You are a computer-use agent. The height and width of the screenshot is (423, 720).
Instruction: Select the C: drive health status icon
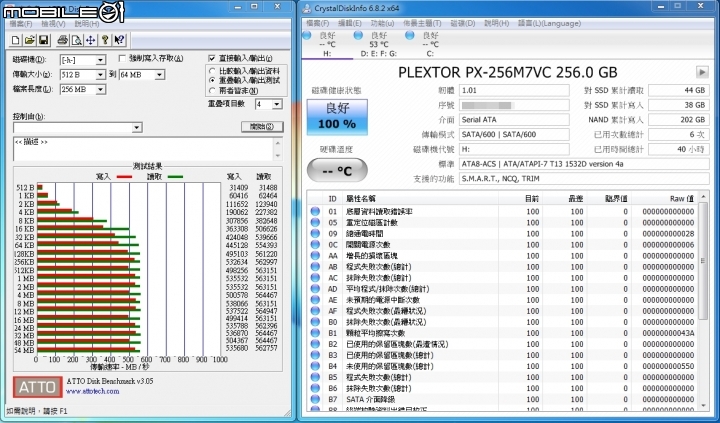tap(410, 35)
